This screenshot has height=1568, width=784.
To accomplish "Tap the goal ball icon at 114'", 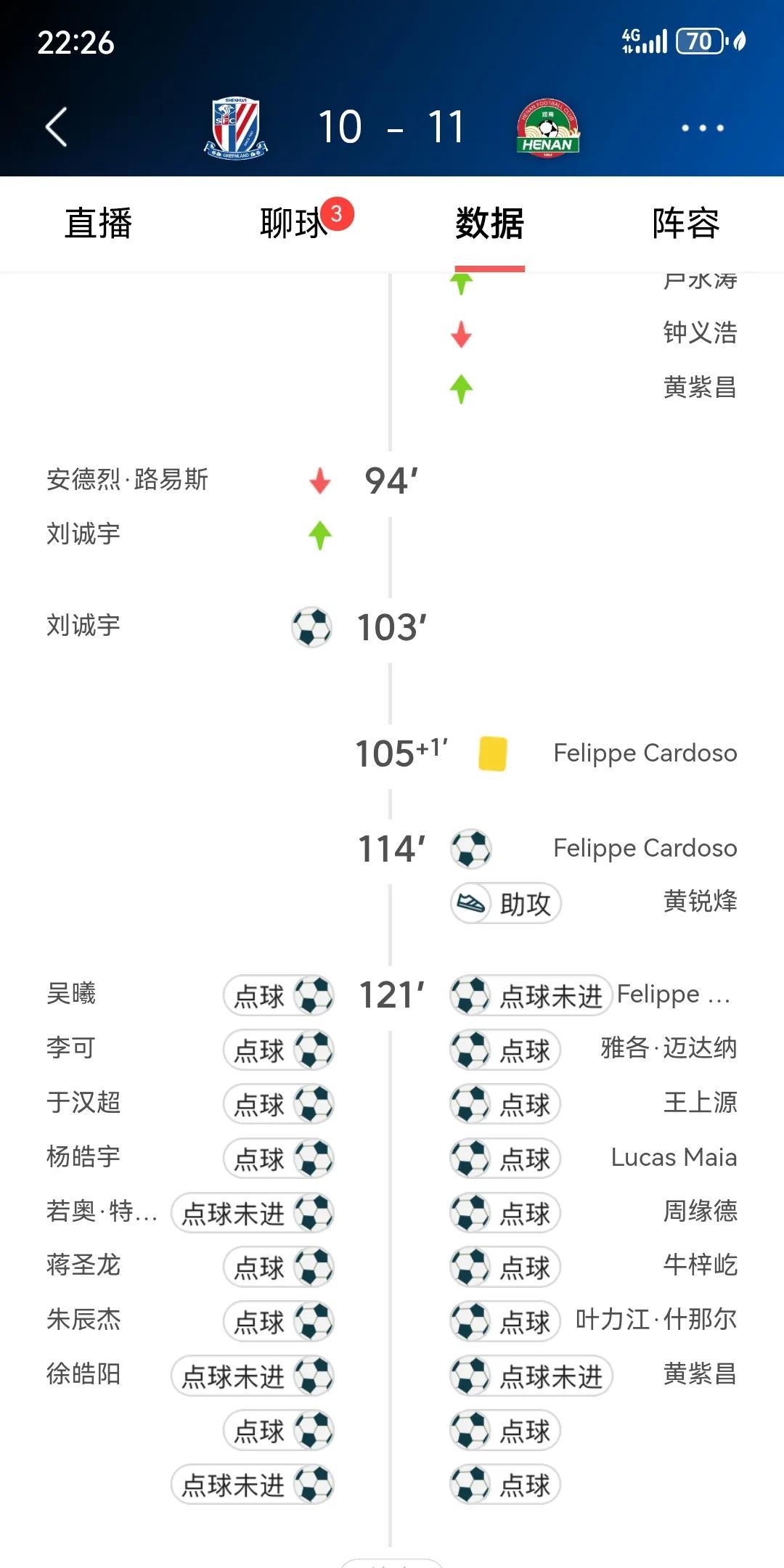I will (470, 849).
